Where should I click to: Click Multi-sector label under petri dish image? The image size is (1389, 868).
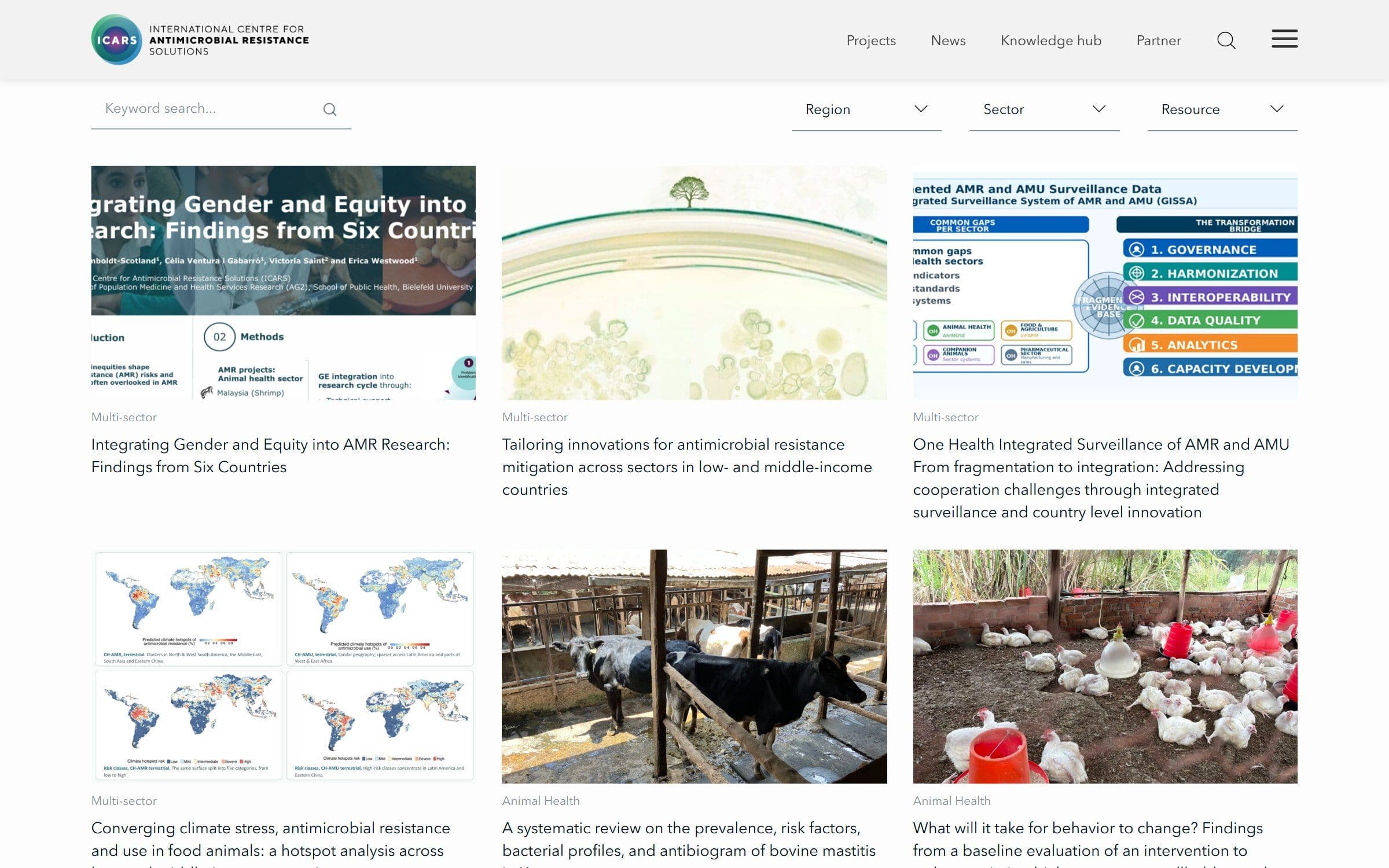535,417
